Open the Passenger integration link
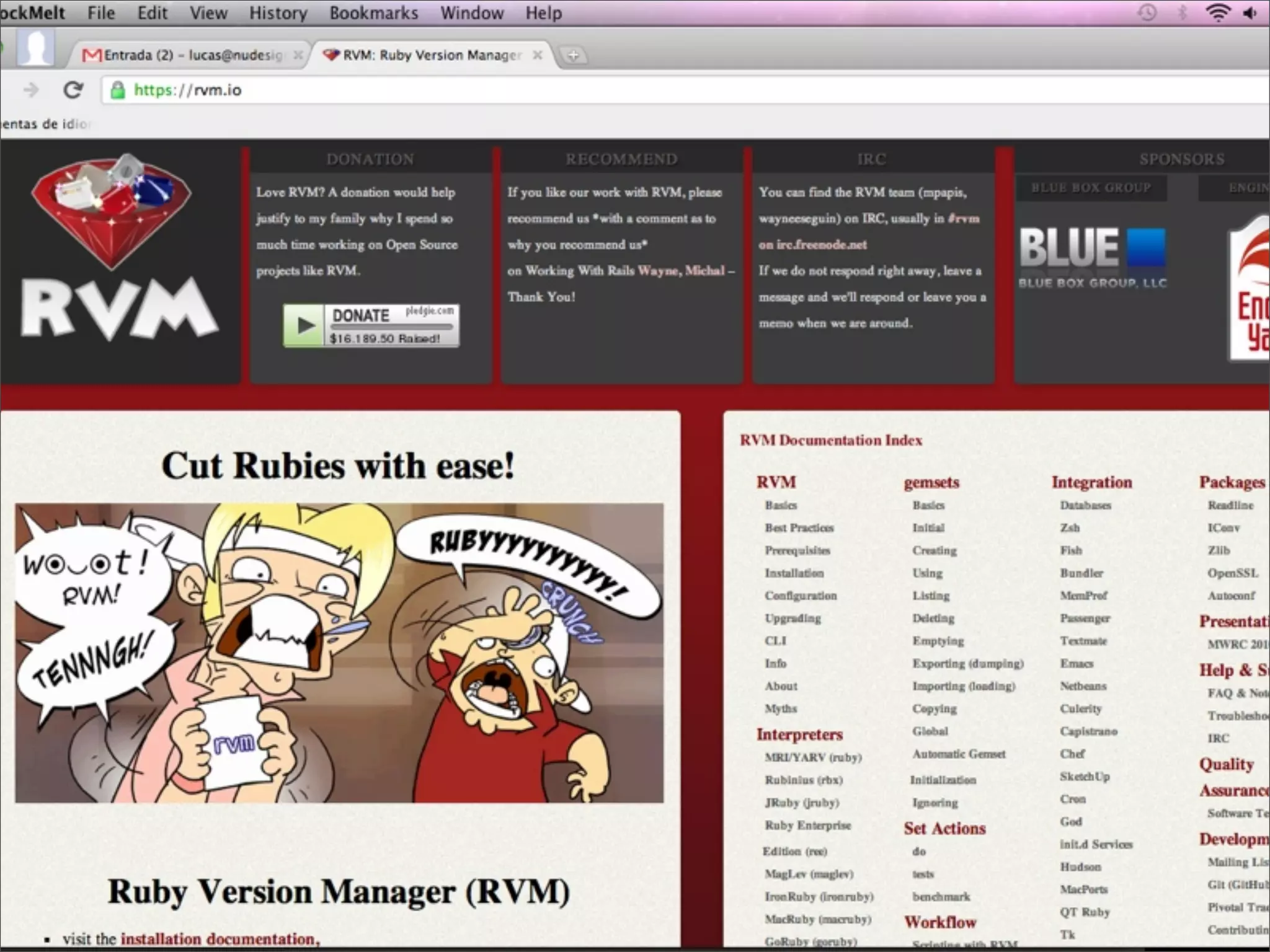This screenshot has height=952, width=1270. [1085, 619]
